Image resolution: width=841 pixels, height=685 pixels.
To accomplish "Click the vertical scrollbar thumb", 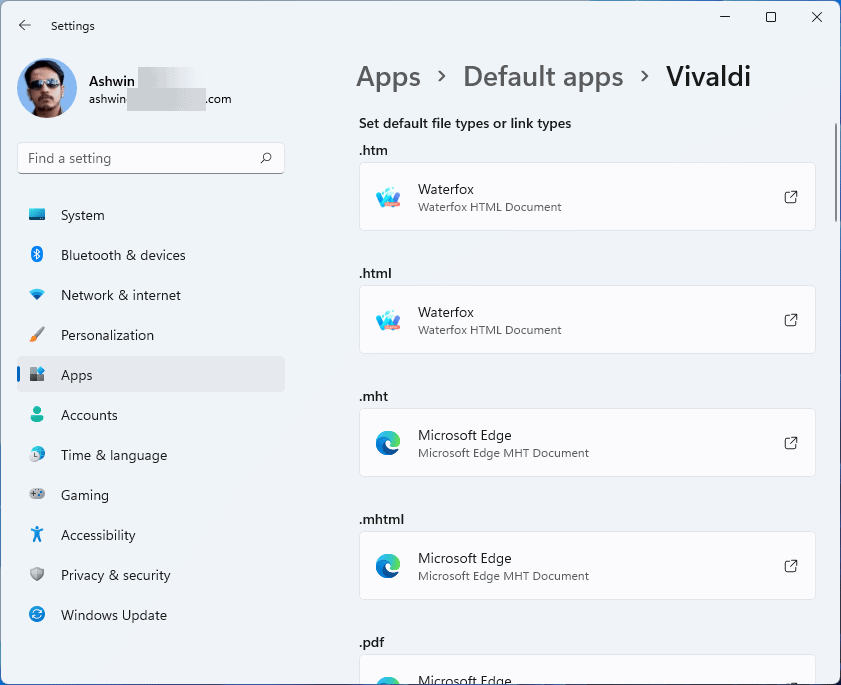I will point(836,172).
